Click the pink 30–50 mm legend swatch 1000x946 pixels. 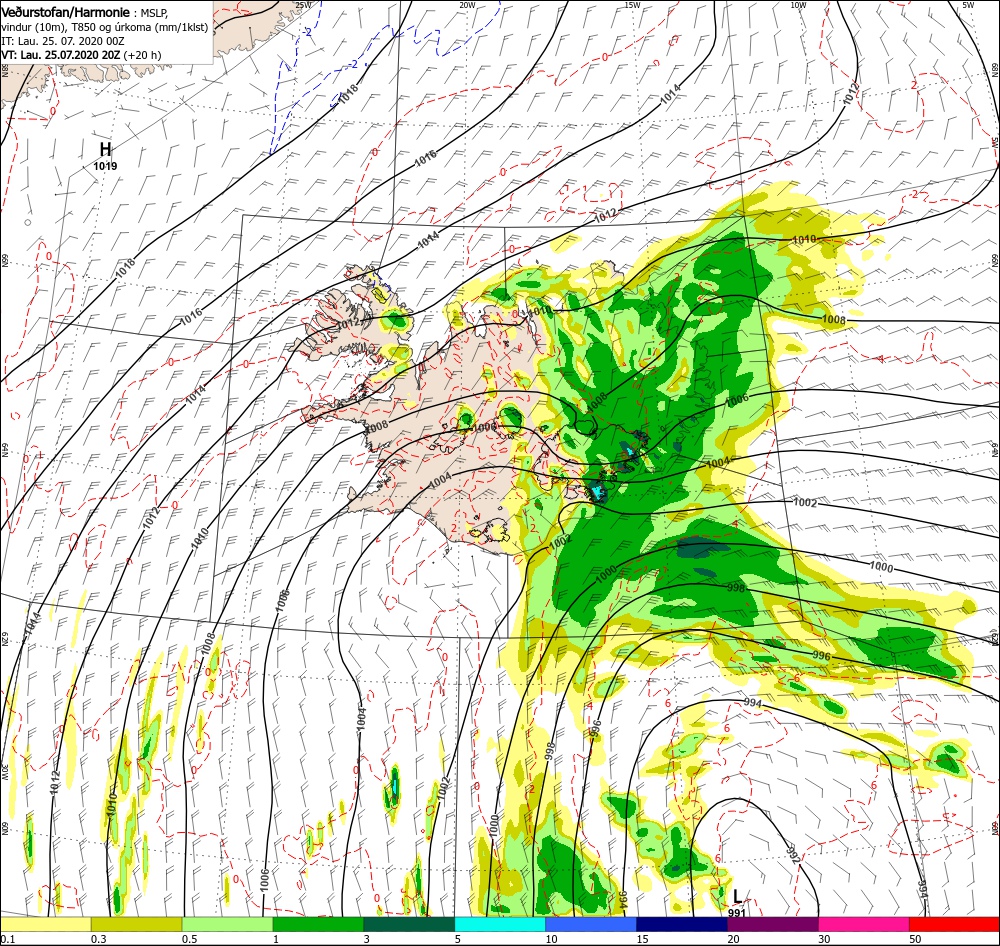(x=864, y=924)
